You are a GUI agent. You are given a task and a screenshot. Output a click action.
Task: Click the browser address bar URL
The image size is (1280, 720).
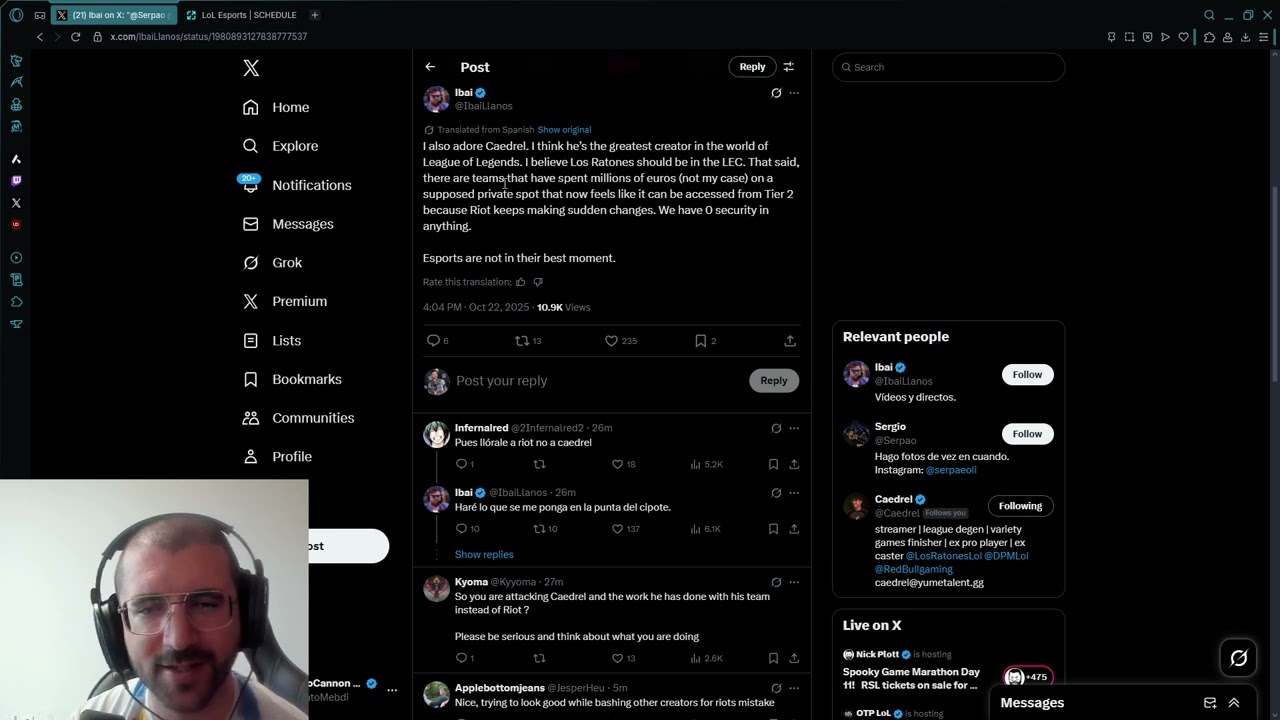click(x=208, y=37)
